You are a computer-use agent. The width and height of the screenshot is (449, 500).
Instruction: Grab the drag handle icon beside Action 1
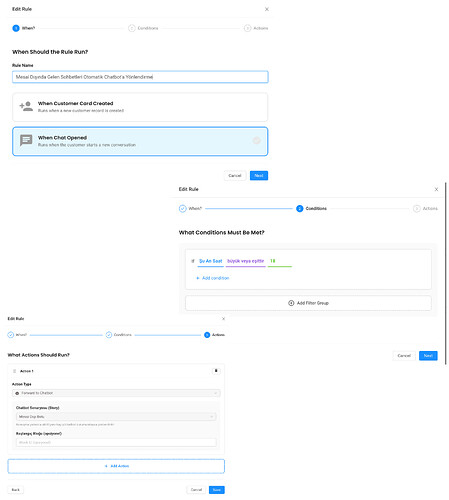(14, 371)
